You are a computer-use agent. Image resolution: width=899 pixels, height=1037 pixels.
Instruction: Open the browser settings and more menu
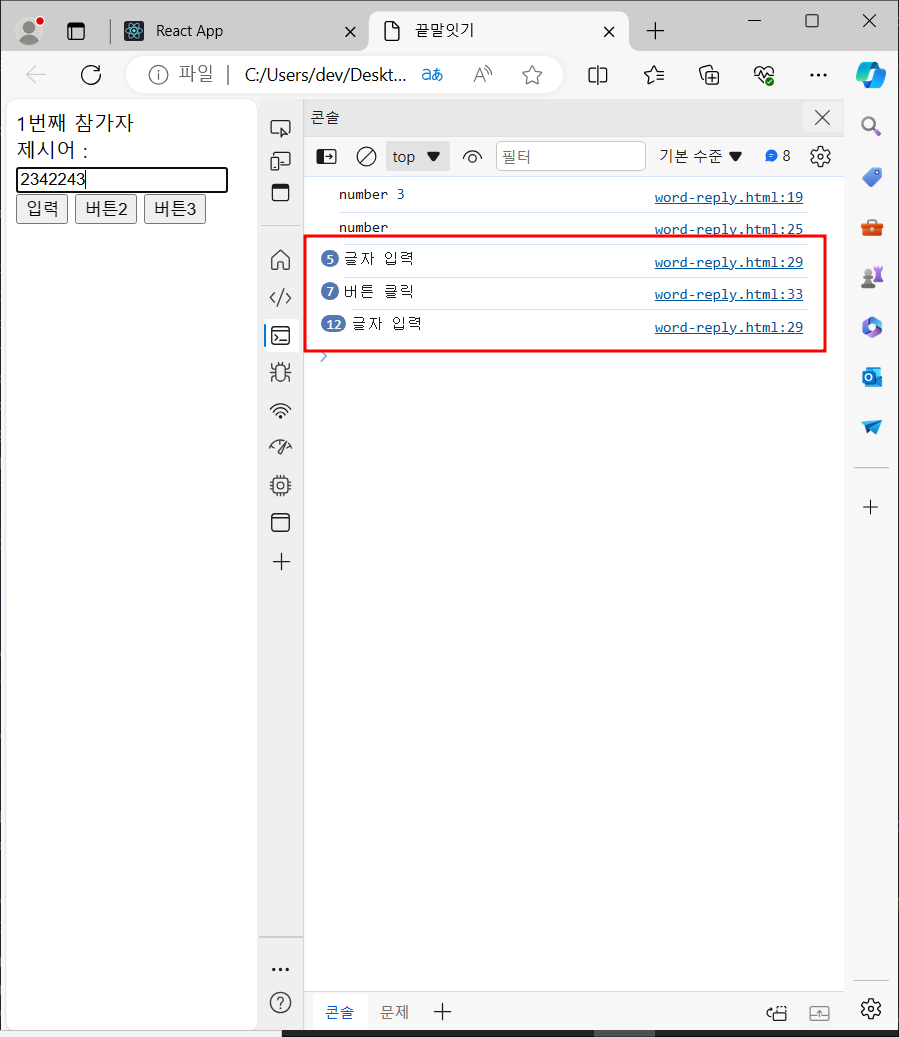click(818, 75)
